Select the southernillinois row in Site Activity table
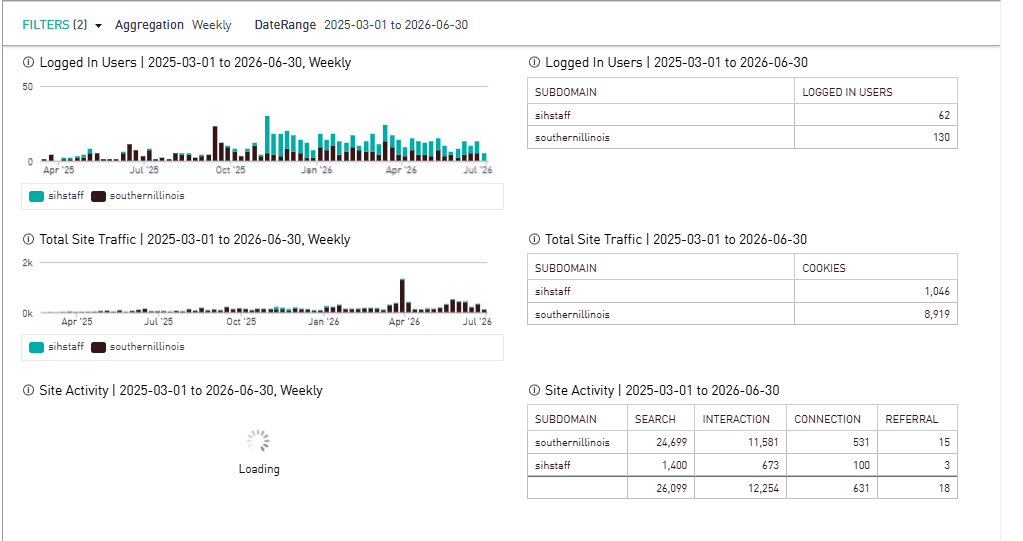The width and height of the screenshot is (1023, 541). point(742,442)
